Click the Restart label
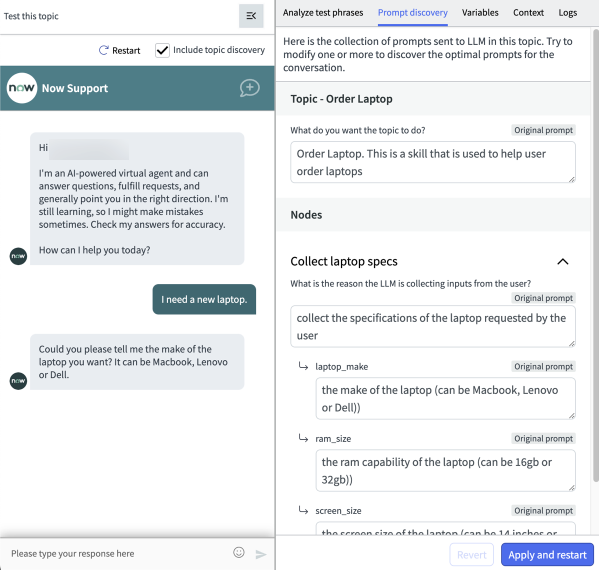Screen dimensions: 599x570 click(126, 50)
